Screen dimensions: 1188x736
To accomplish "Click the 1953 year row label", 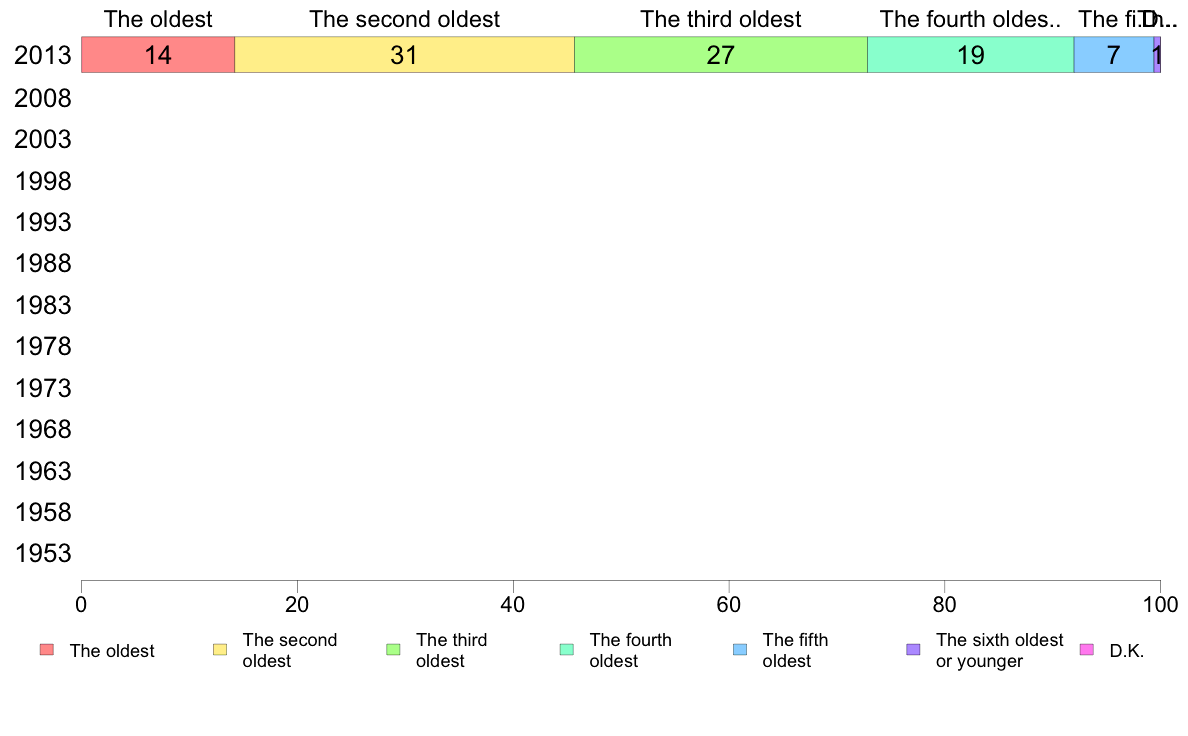I will point(43,553).
